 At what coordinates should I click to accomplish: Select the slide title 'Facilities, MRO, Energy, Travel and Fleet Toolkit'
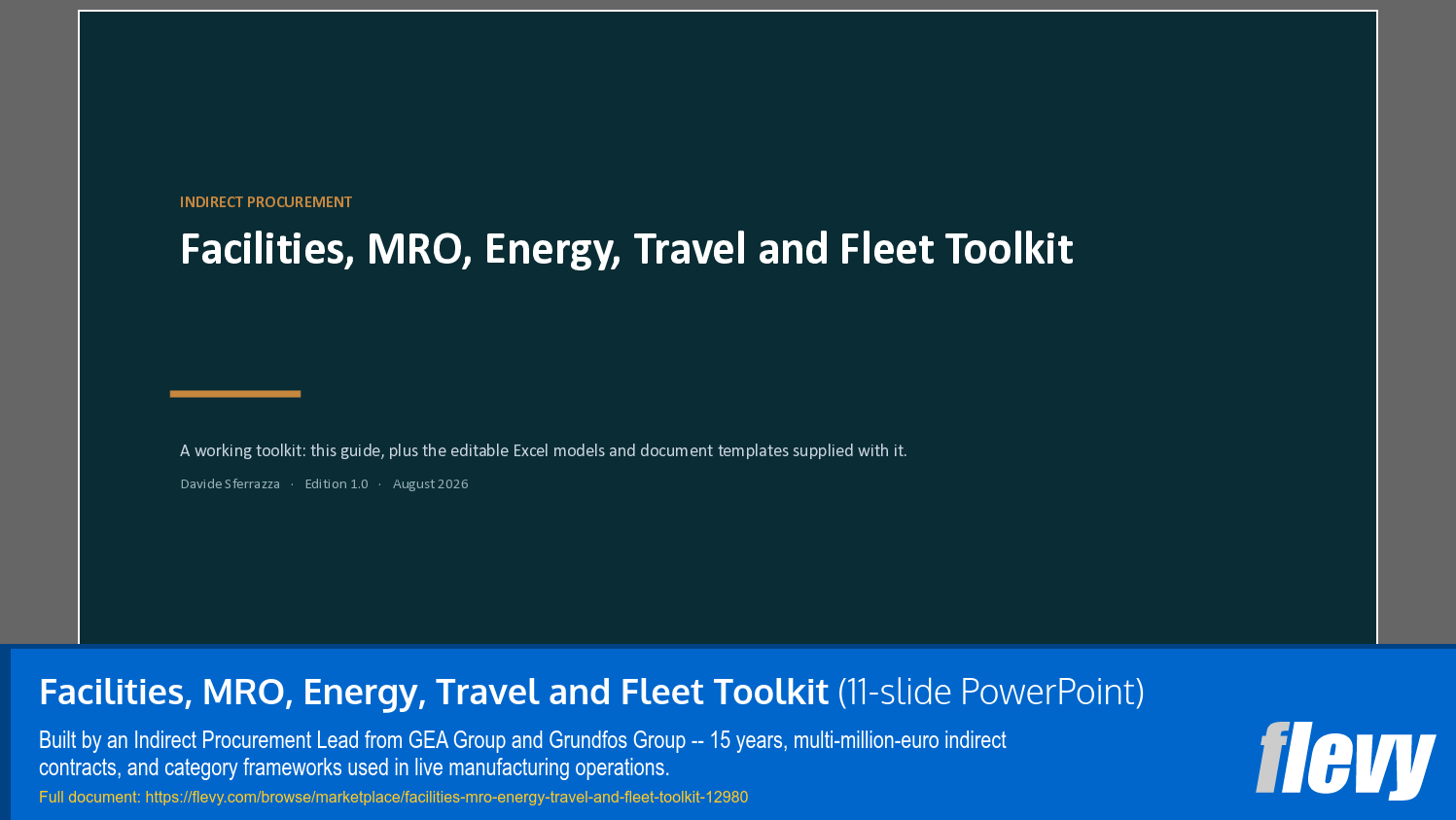(x=626, y=250)
